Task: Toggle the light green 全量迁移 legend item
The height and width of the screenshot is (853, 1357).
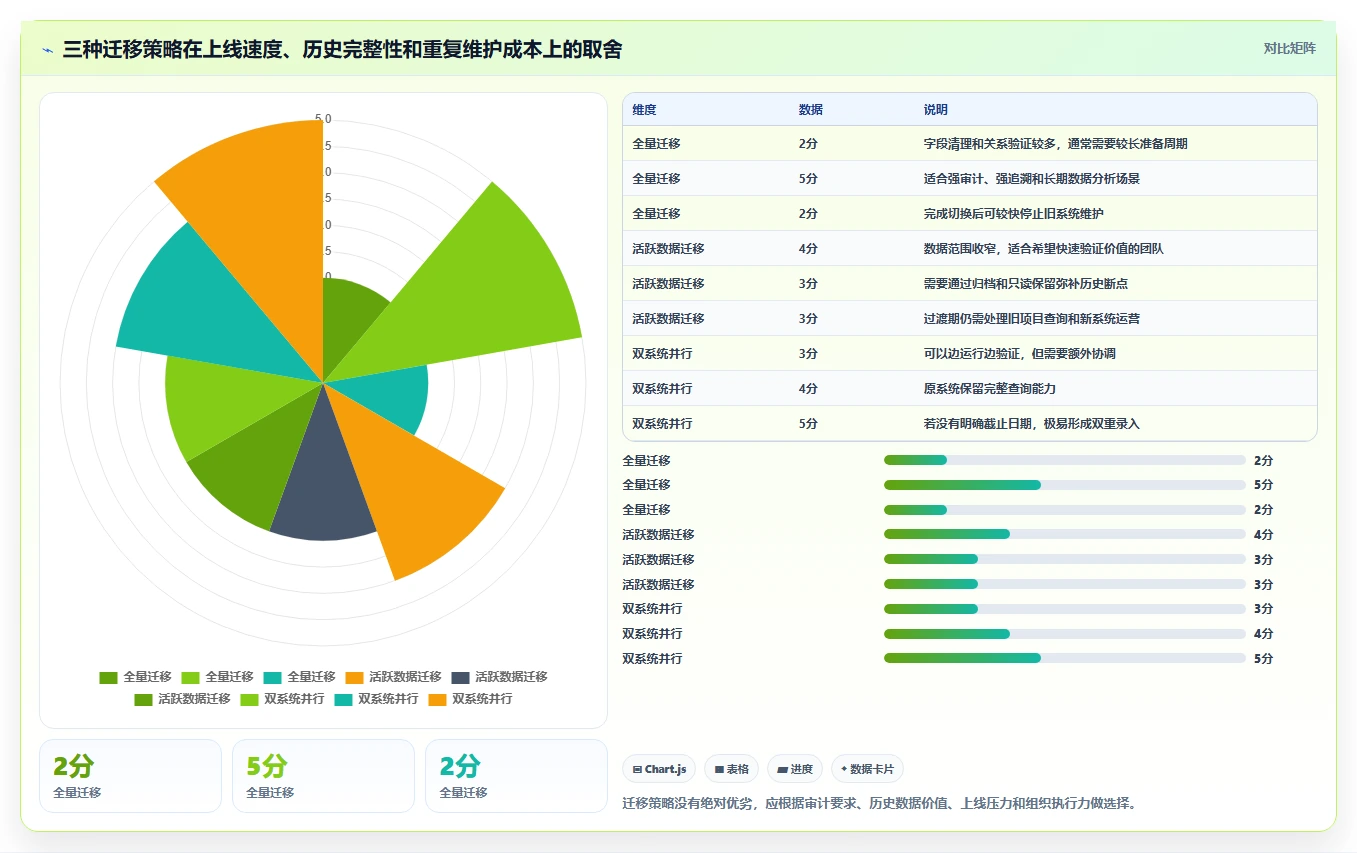Action: coord(217,677)
